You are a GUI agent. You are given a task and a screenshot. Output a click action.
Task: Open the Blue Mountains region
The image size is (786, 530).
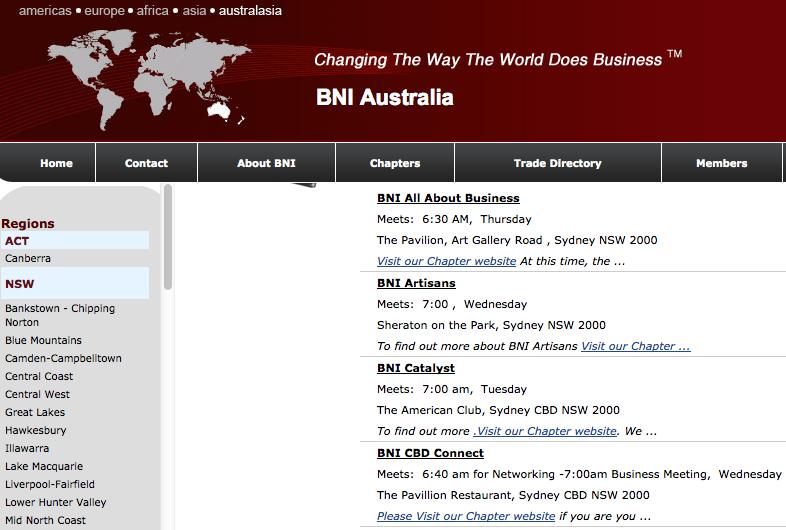43,340
